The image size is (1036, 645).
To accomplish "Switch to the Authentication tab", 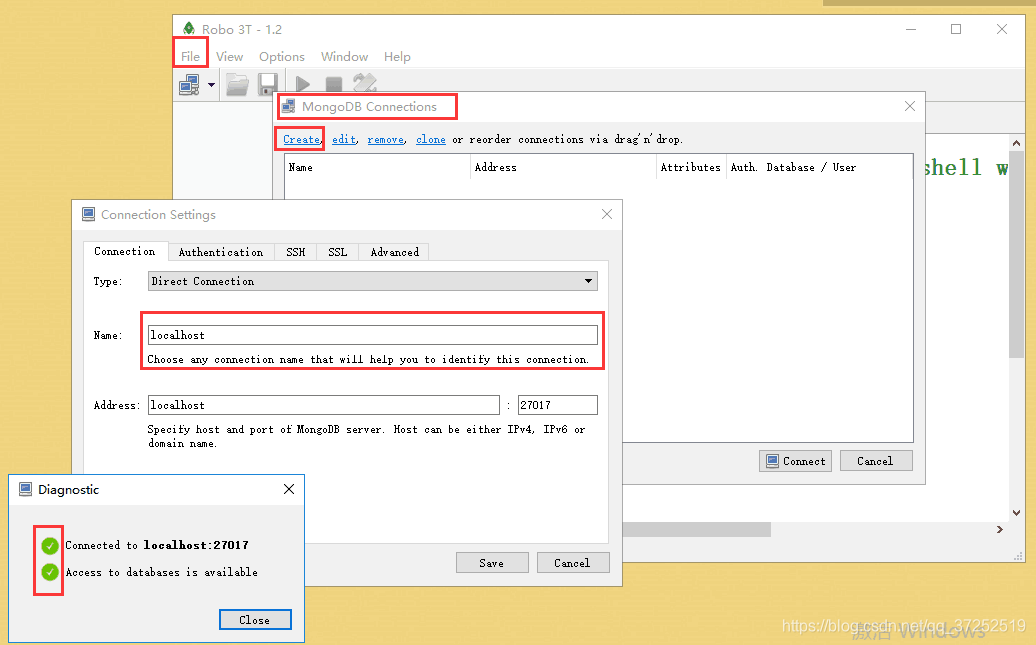I will click(221, 252).
